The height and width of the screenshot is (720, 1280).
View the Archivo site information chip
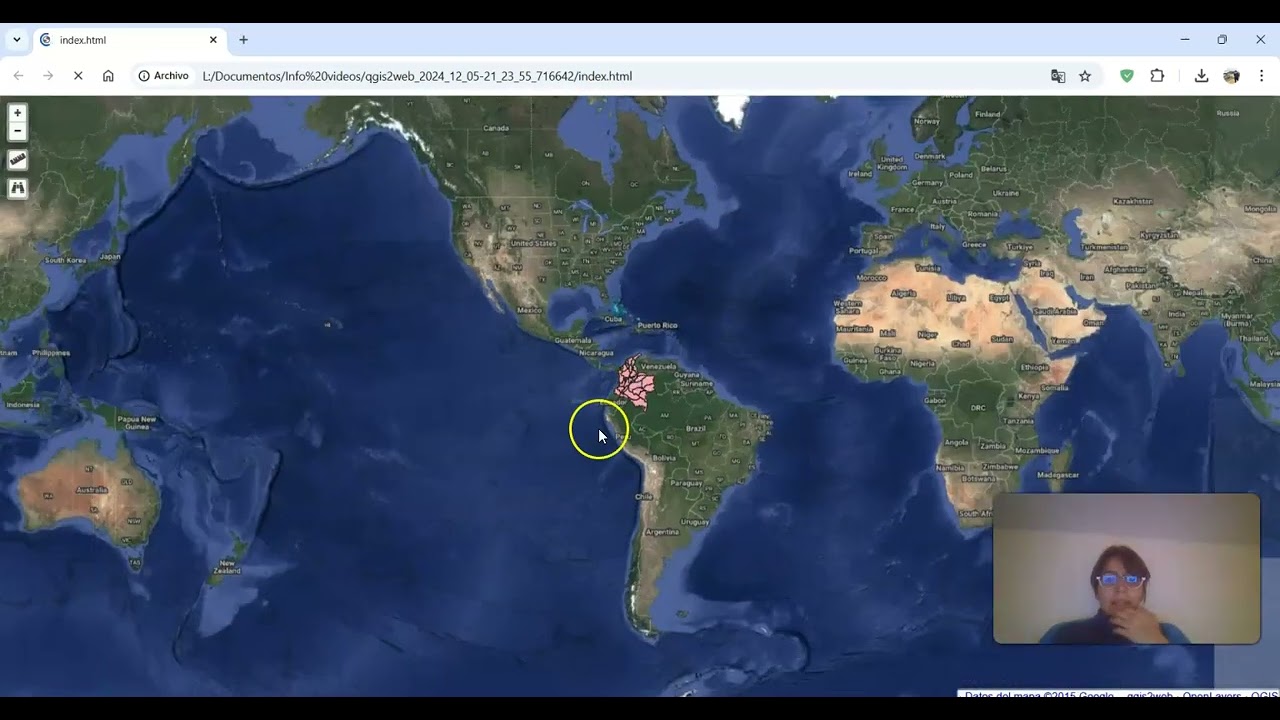pyautogui.click(x=164, y=76)
